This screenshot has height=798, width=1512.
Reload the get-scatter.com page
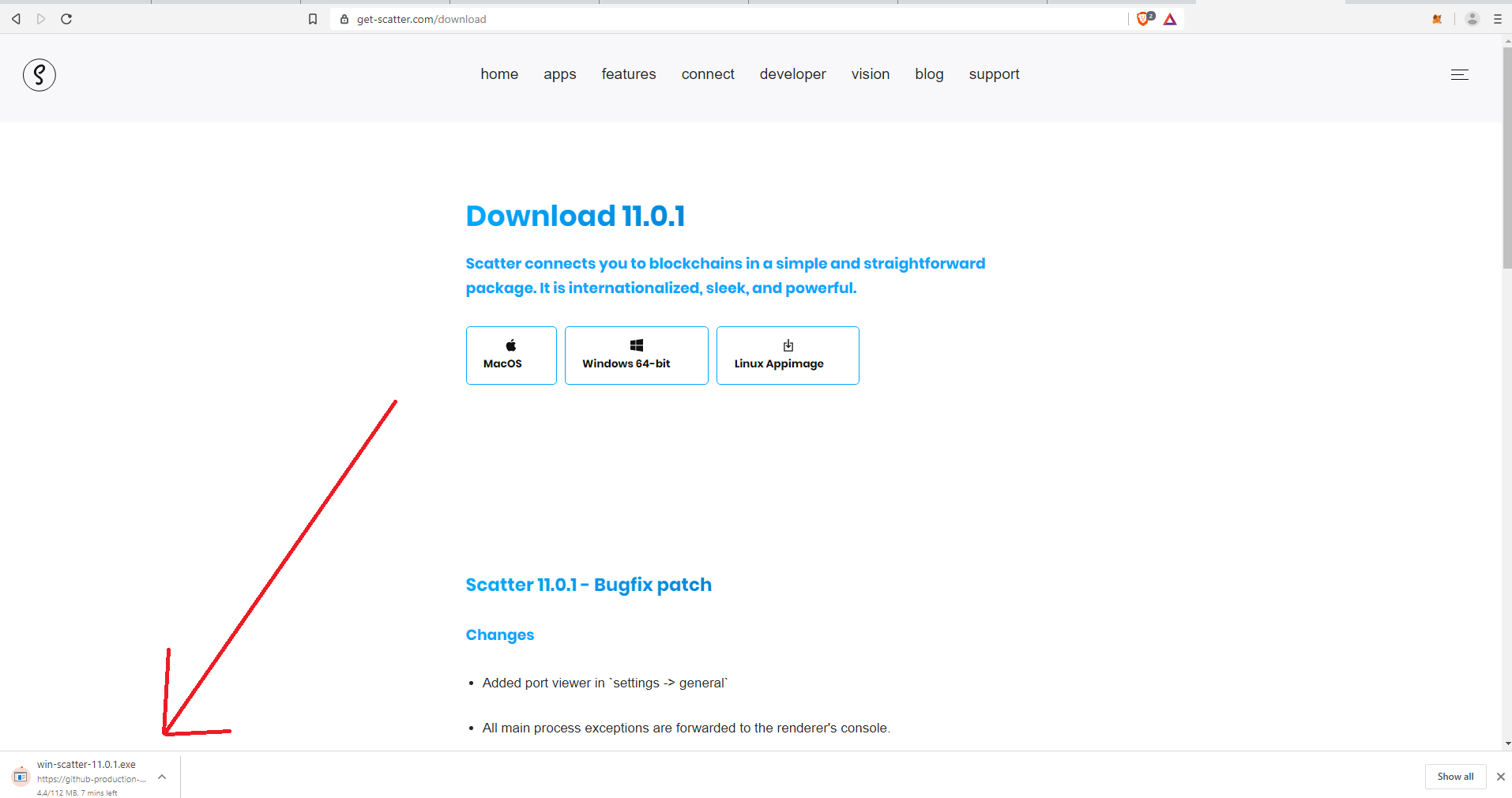click(66, 19)
